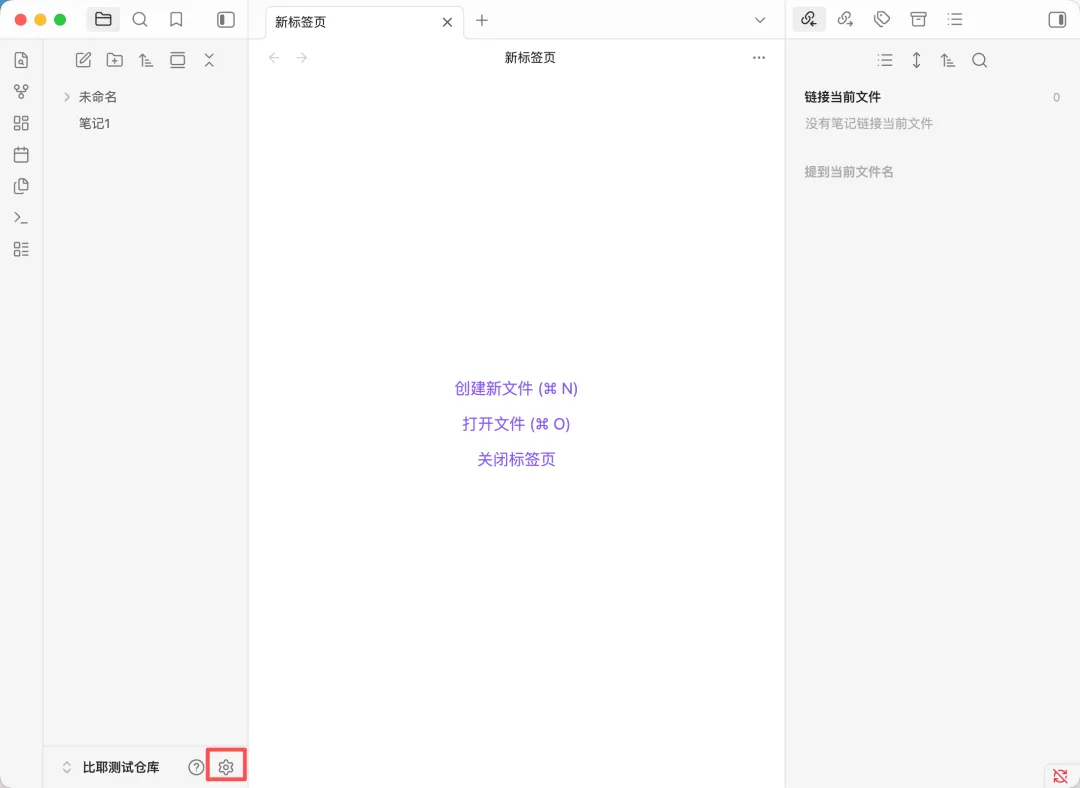The height and width of the screenshot is (788, 1080).
Task: Change backlinks sort order
Action: [948, 60]
